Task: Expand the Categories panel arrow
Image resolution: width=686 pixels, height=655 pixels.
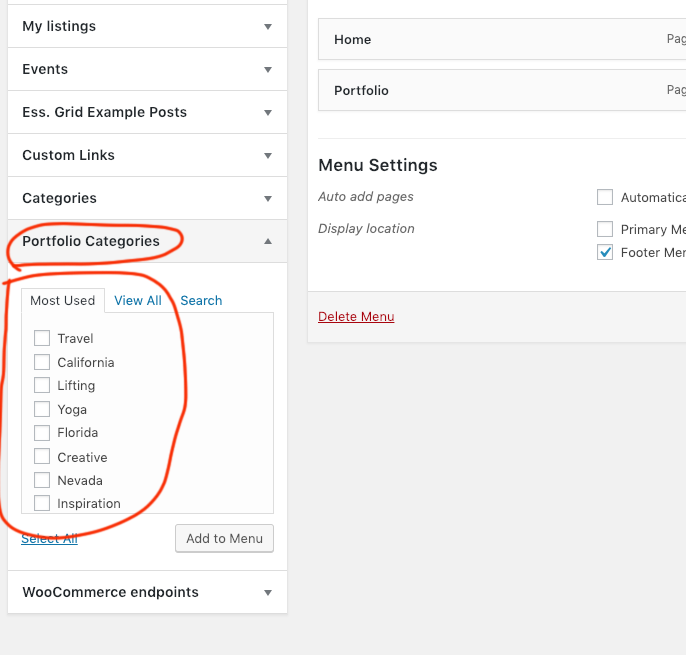Action: click(268, 199)
